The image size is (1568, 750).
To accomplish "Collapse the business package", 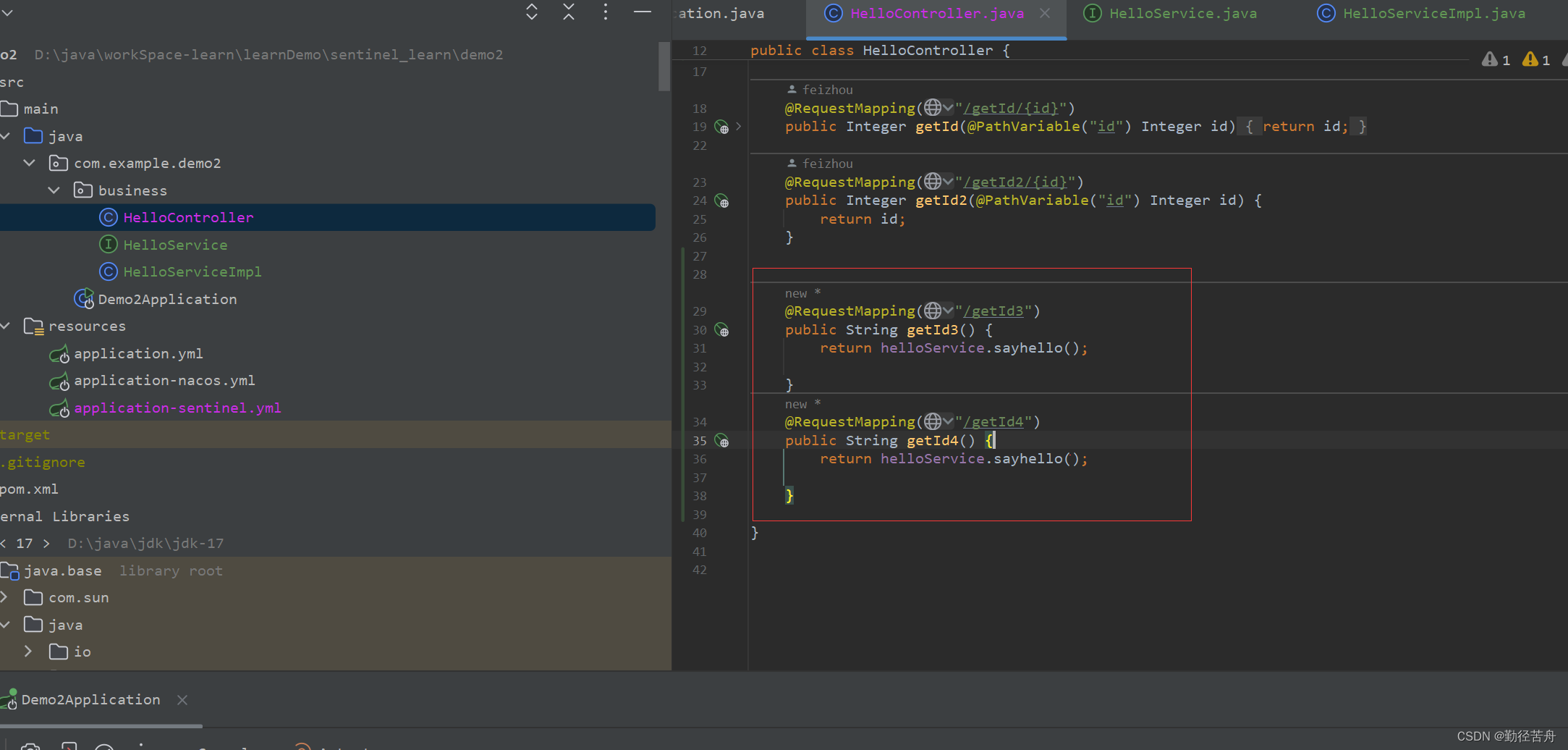I will (x=54, y=190).
